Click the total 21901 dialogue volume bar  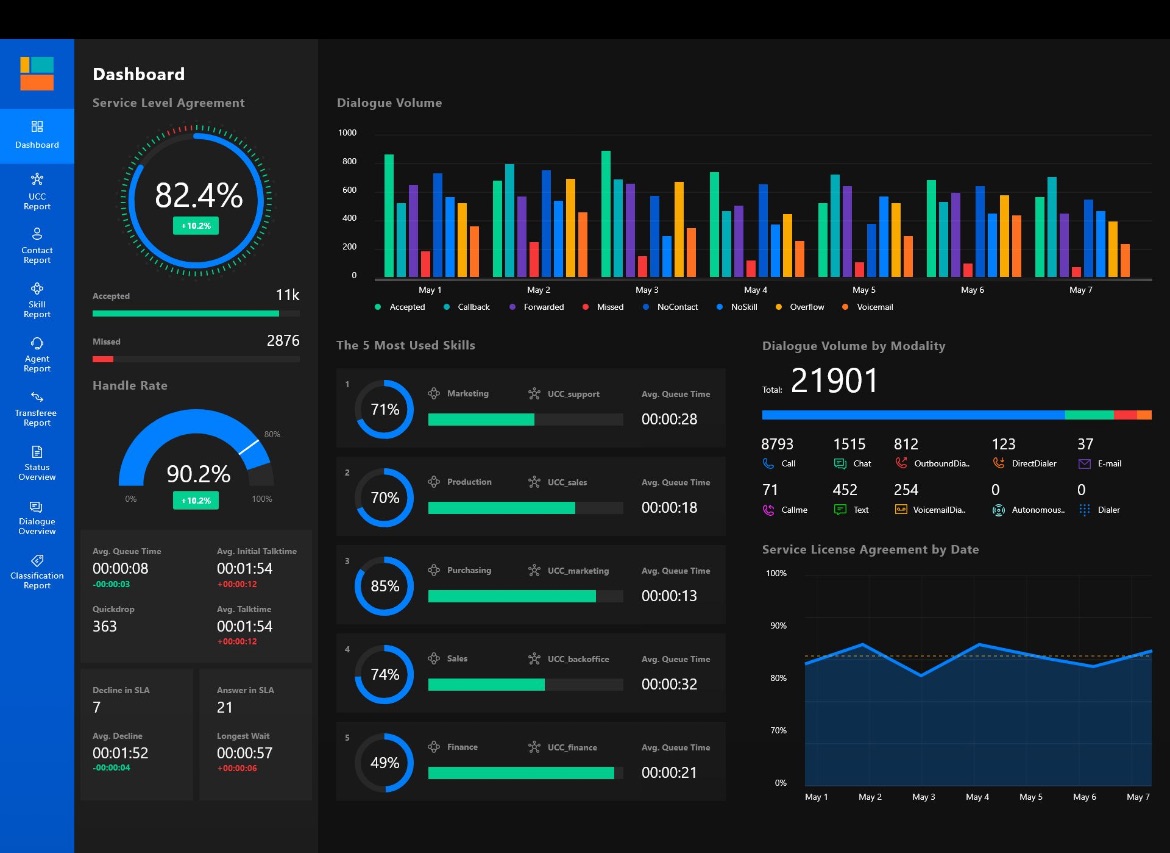coord(956,414)
